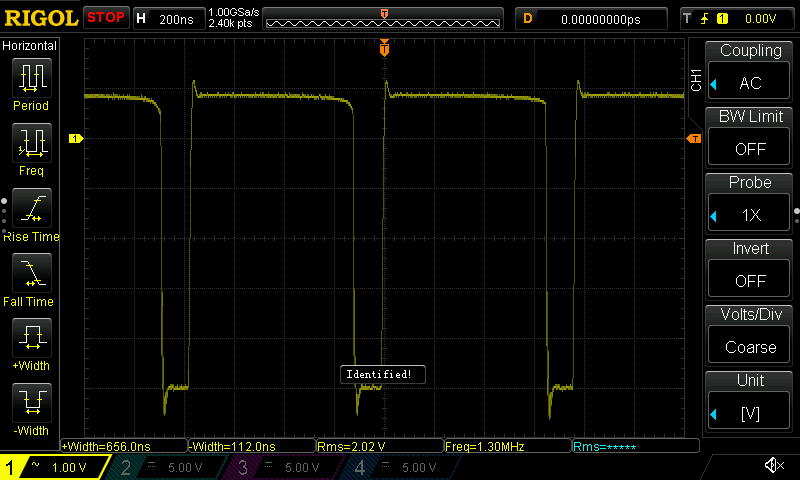Click the orange trigger position marker
The image size is (800, 480).
(384, 48)
